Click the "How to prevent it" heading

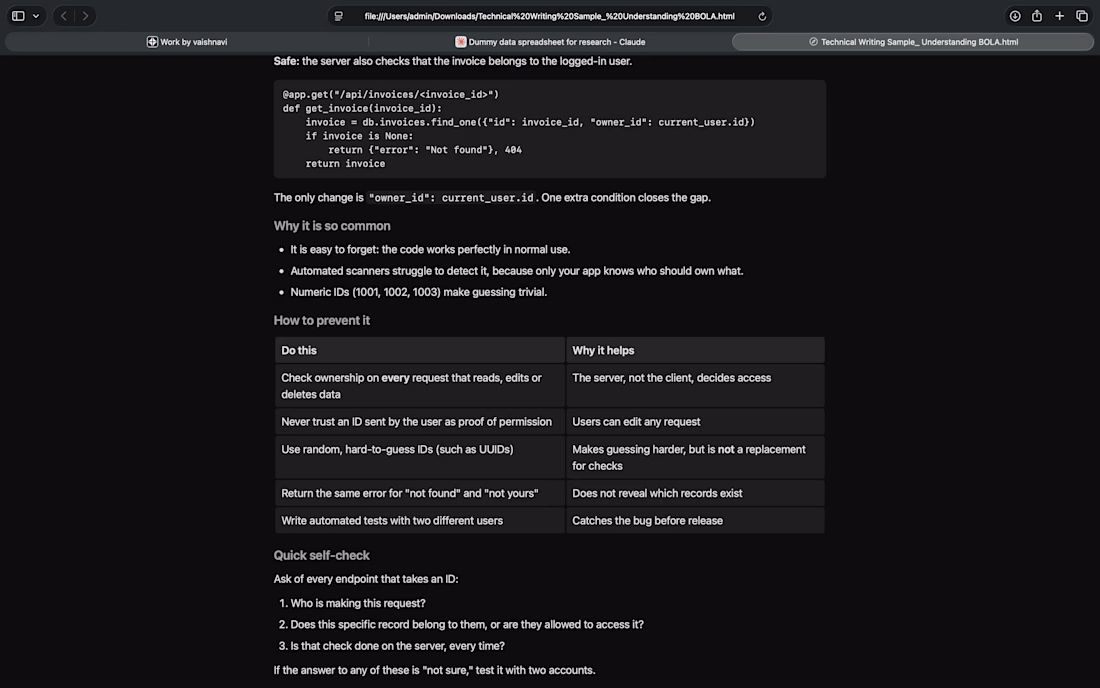click(x=321, y=321)
